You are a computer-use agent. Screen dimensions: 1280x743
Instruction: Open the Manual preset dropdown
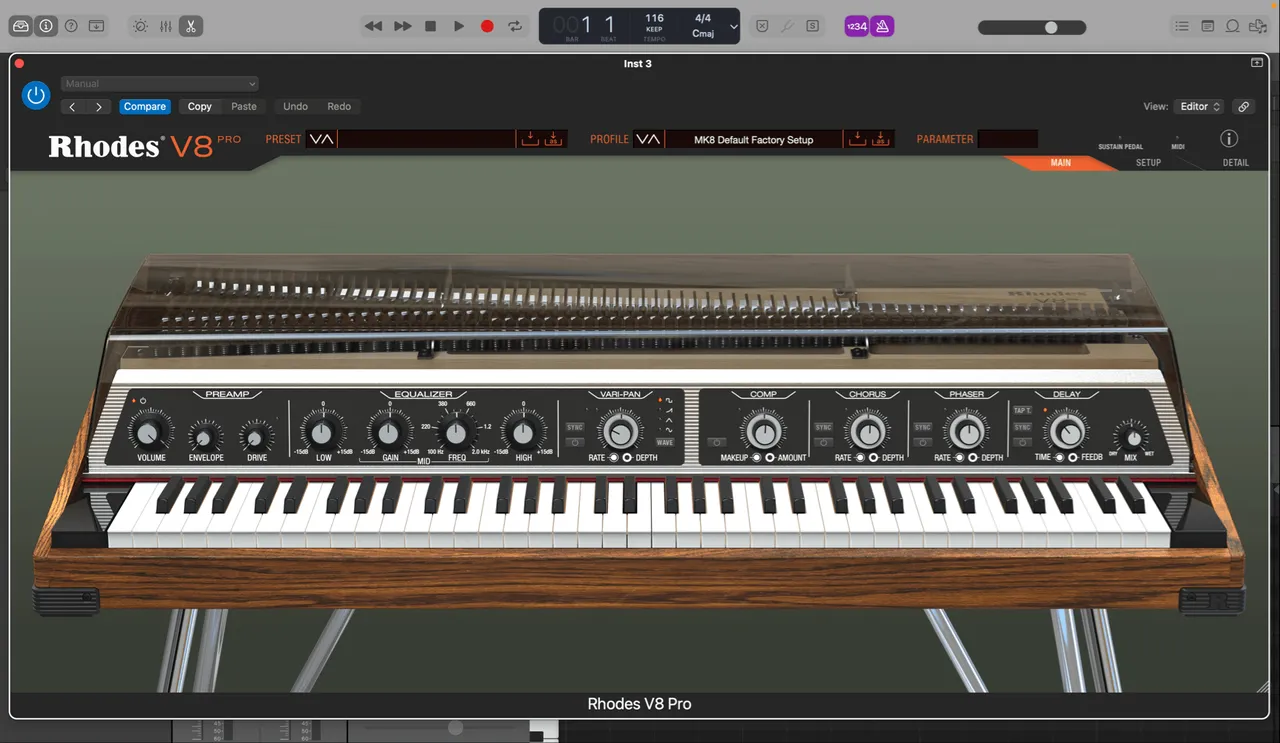(x=160, y=84)
